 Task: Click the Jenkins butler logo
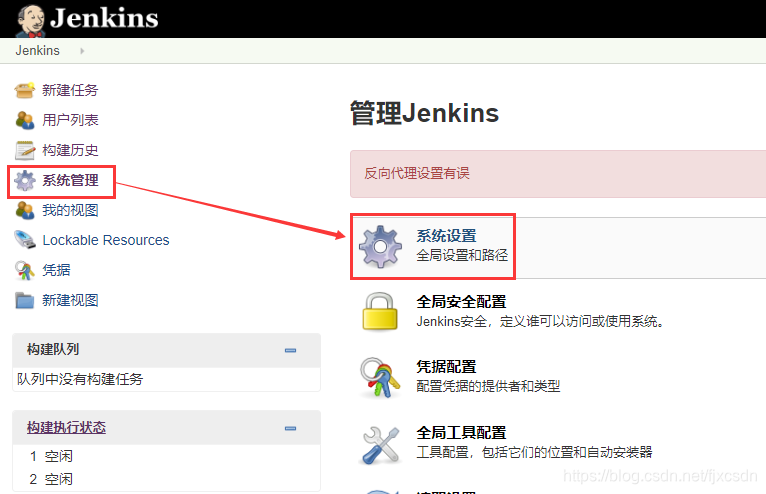point(31,21)
